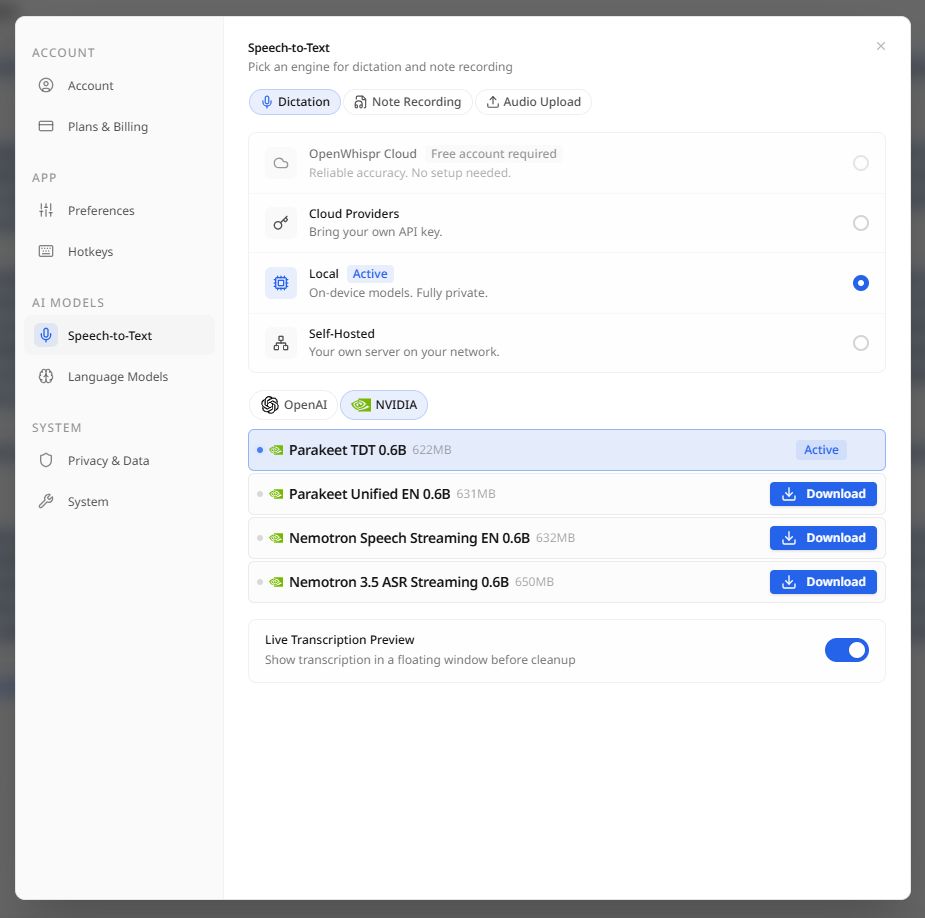The width and height of the screenshot is (925, 918).
Task: Click the brain icon beside Language Models
Action: pos(46,376)
